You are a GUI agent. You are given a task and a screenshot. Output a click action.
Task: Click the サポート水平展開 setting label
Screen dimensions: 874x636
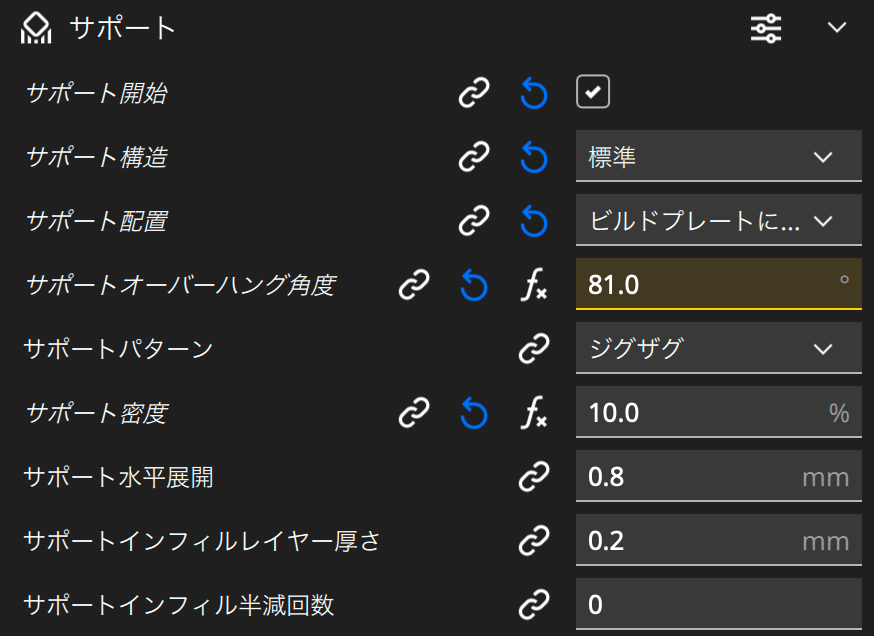tap(118, 478)
